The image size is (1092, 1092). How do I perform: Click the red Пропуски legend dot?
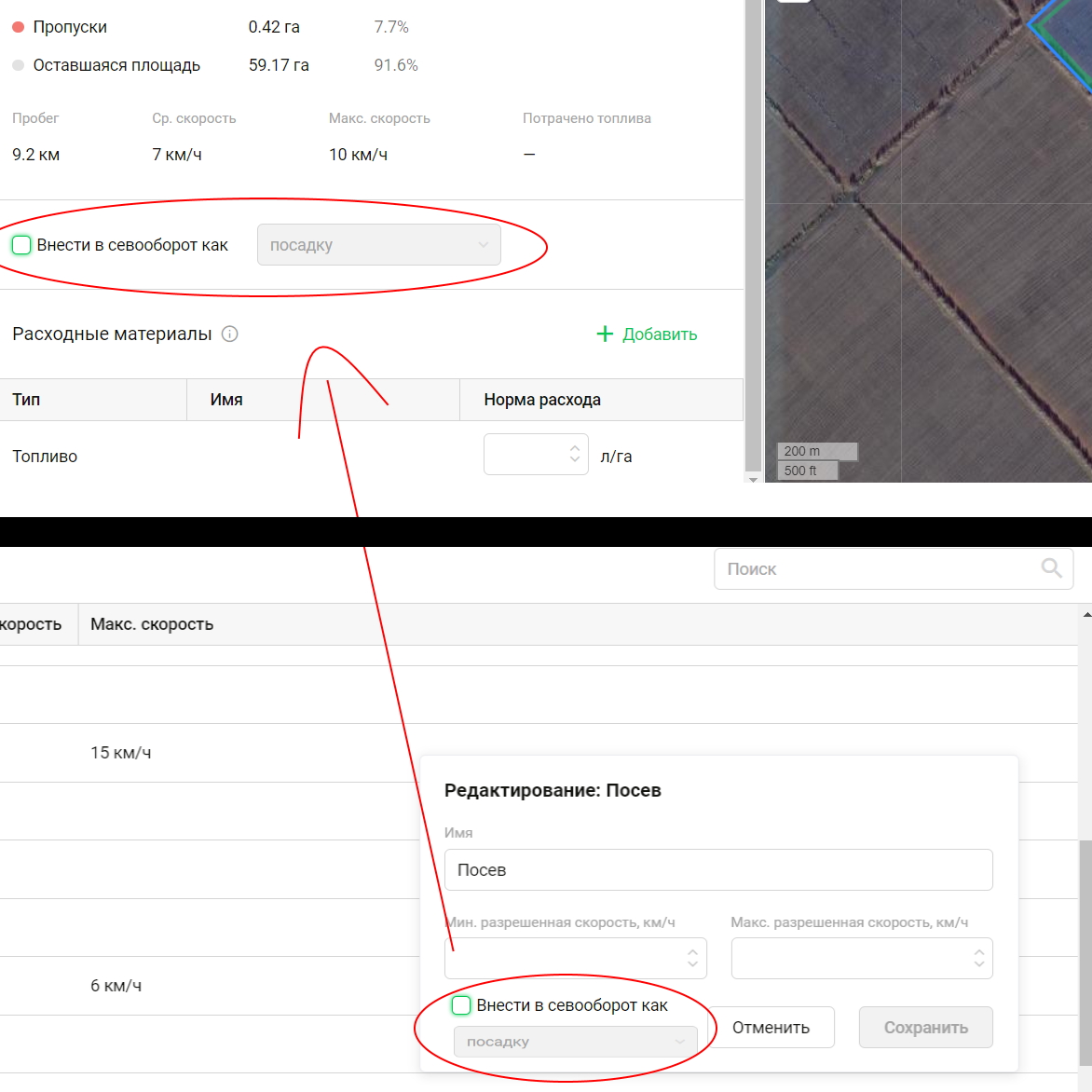coord(18,27)
